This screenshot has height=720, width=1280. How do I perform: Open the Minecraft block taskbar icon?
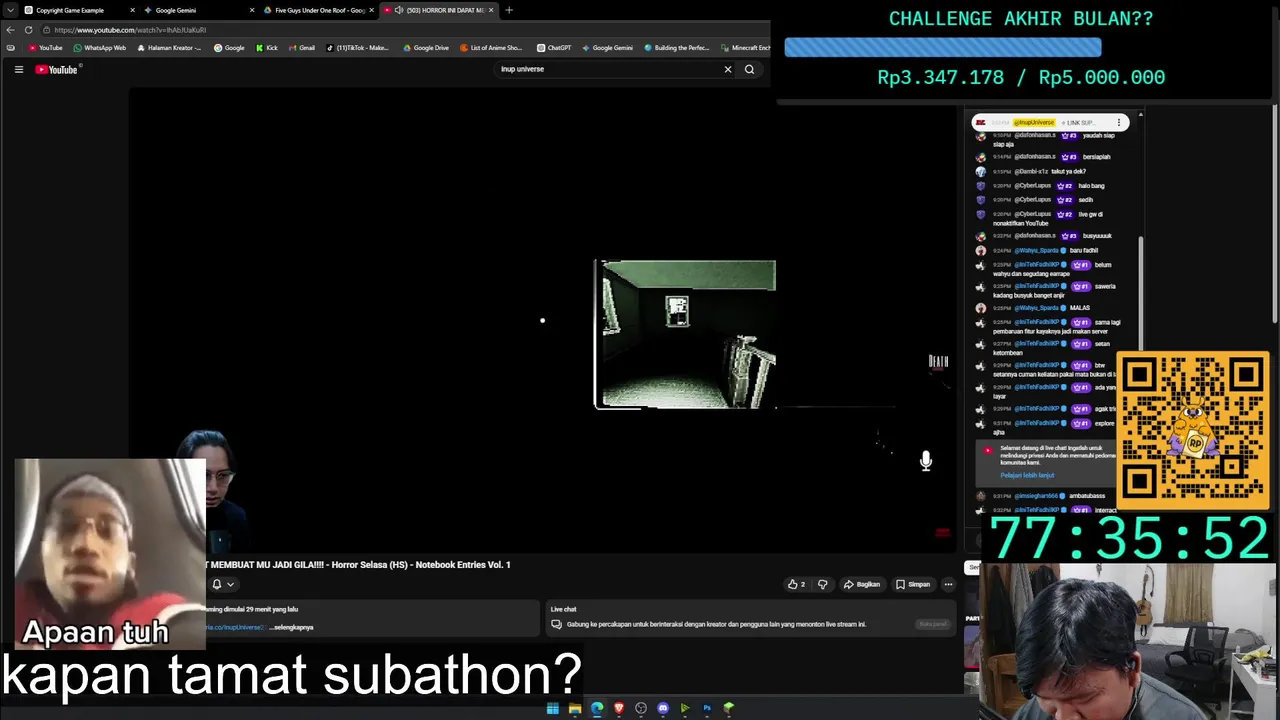pos(729,708)
